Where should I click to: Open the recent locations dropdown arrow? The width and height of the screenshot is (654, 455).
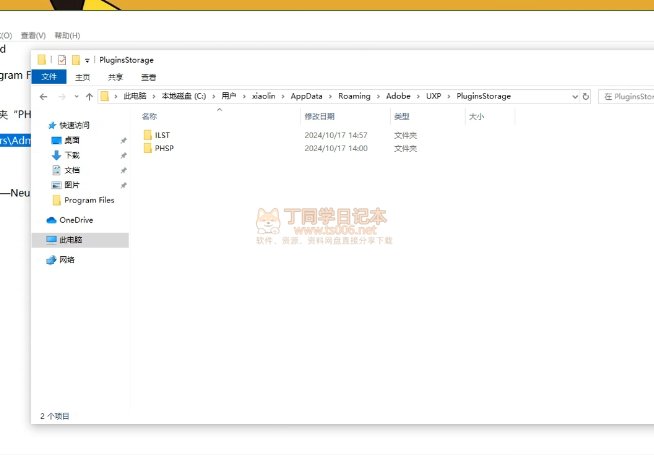(x=76, y=96)
